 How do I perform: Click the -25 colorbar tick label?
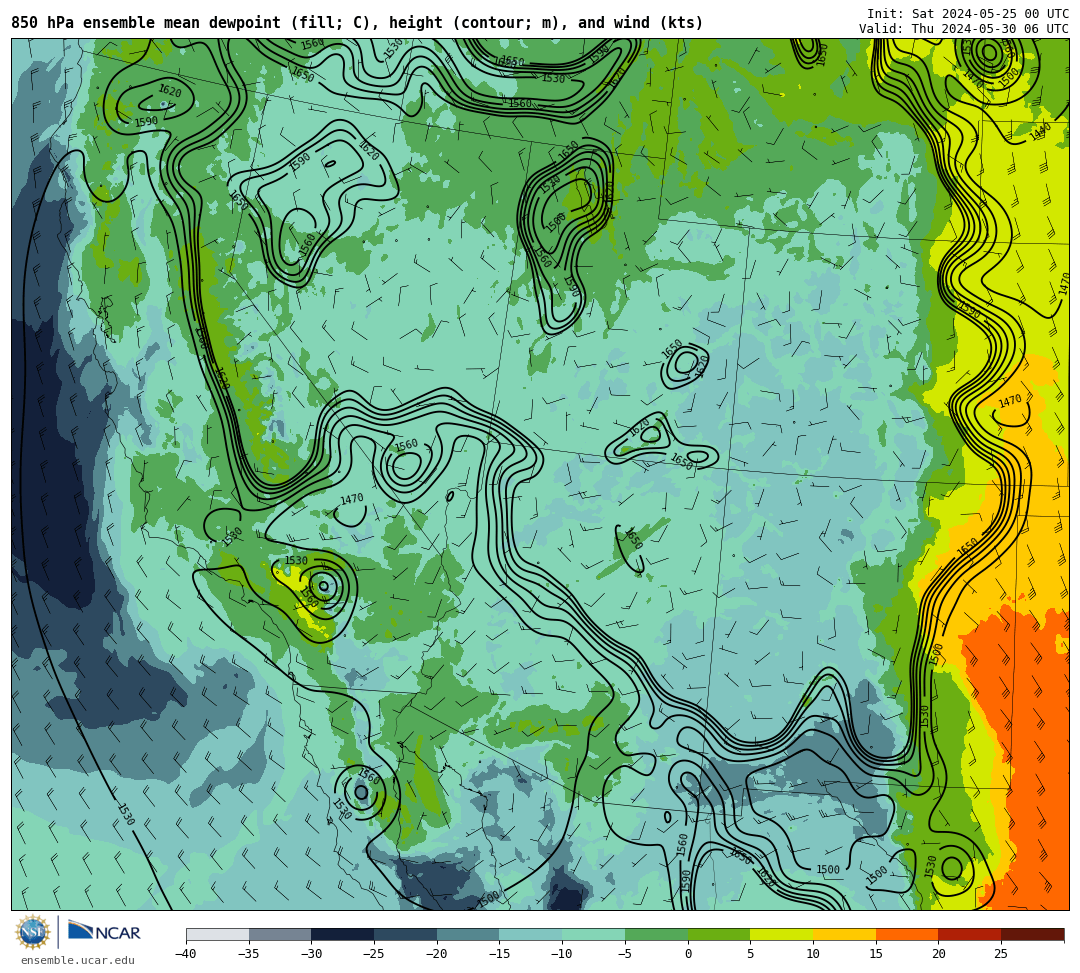[x=373, y=954]
